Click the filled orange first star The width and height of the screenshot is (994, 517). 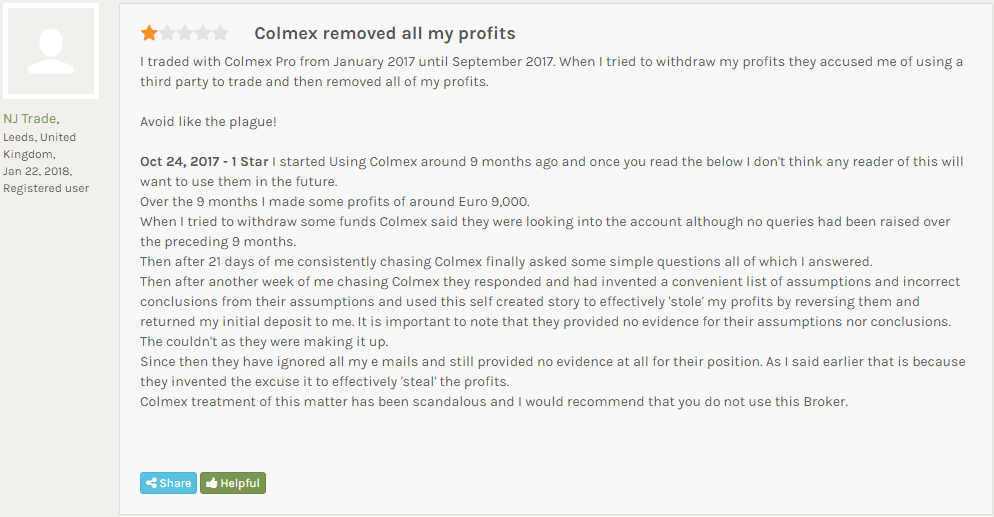pyautogui.click(x=149, y=34)
